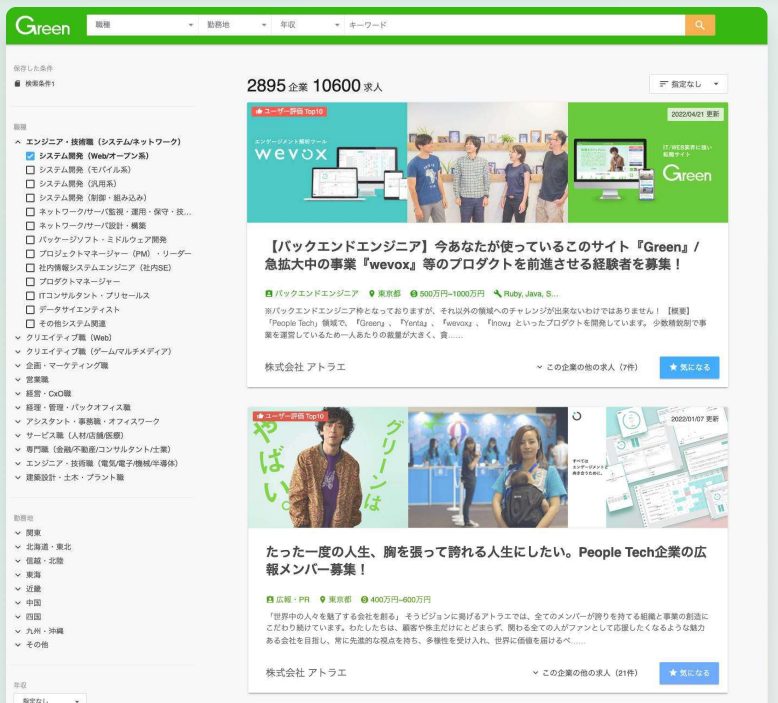Viewport: 778px width, 703px height.
Task: Expand 近畿 region filter
Action: (x=18, y=589)
